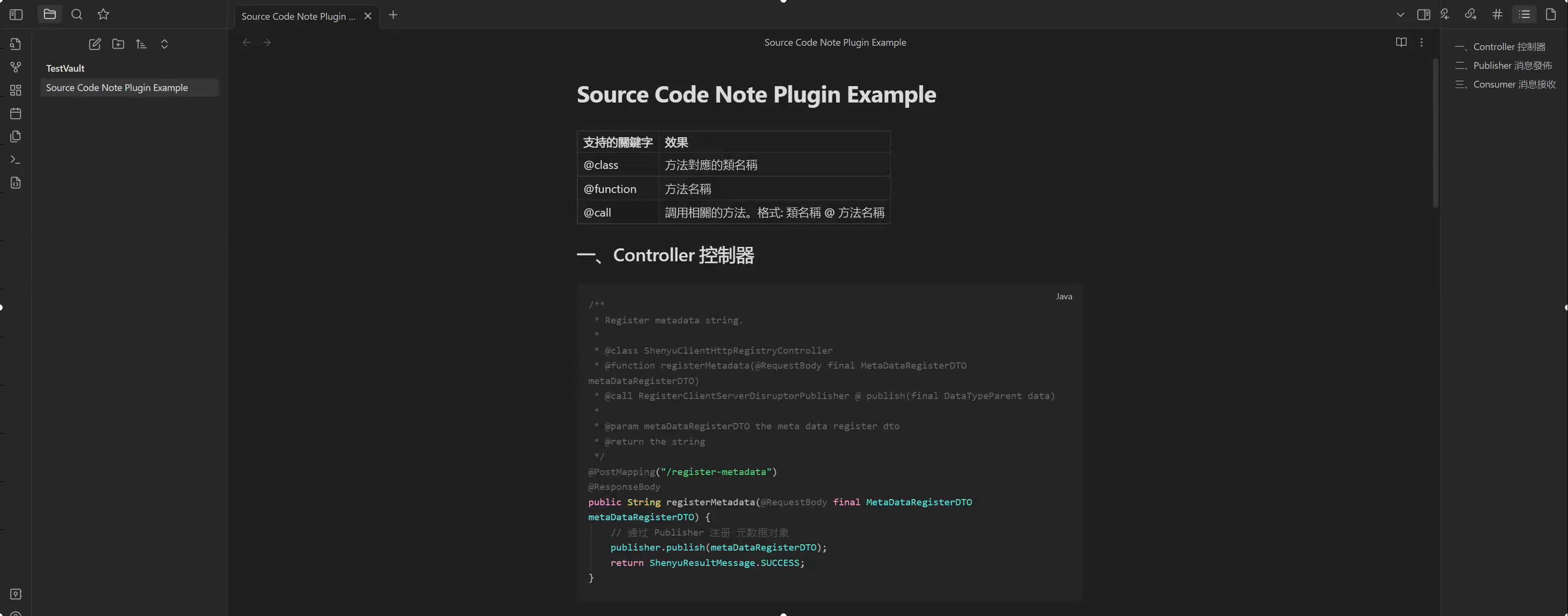Viewport: 1568px width, 616px height.
Task: Click the main page title heading
Action: [756, 94]
